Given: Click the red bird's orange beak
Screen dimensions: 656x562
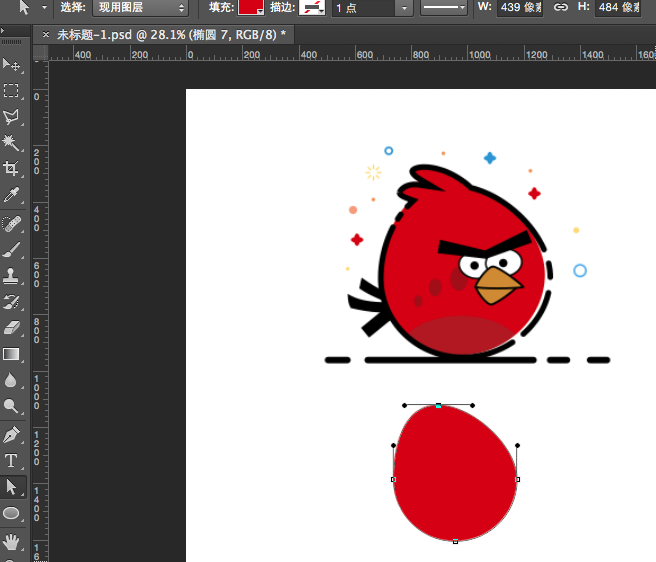Looking at the screenshot, I should click(497, 285).
